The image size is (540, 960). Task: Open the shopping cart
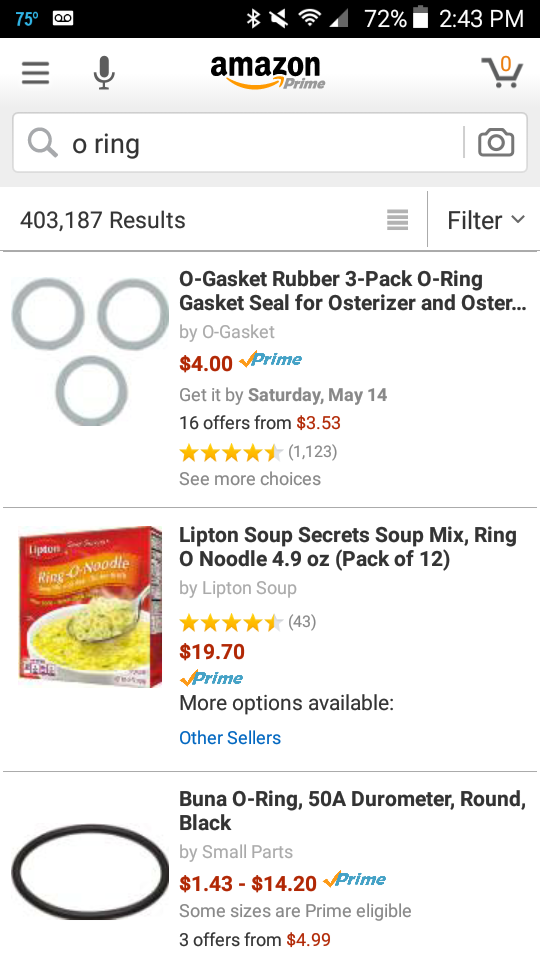pos(502,72)
